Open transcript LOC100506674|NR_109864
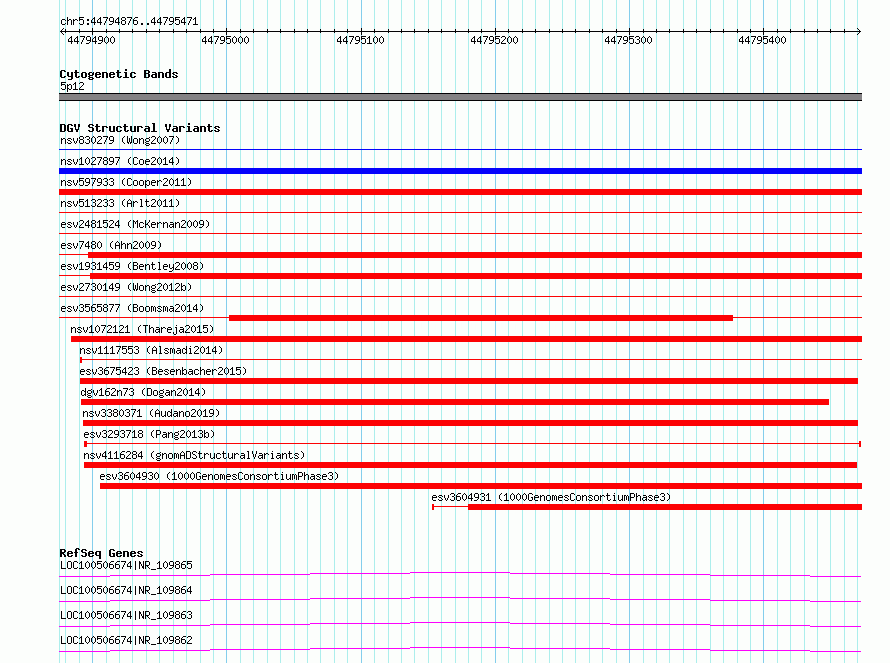Viewport: 890px width, 663px height. pyautogui.click(x=126, y=590)
